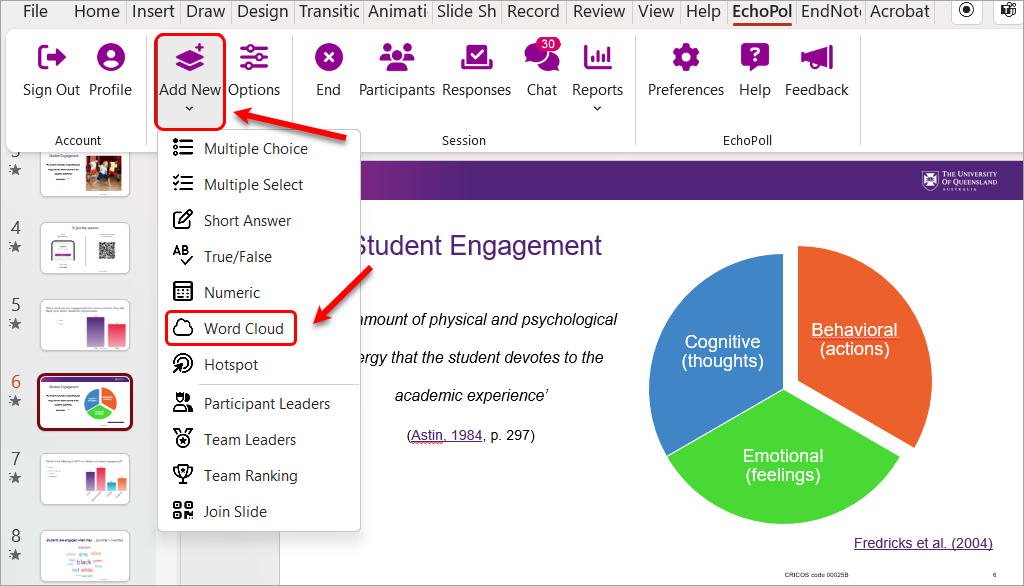Open the Options sliders icon
This screenshot has width=1024, height=586.
[254, 58]
